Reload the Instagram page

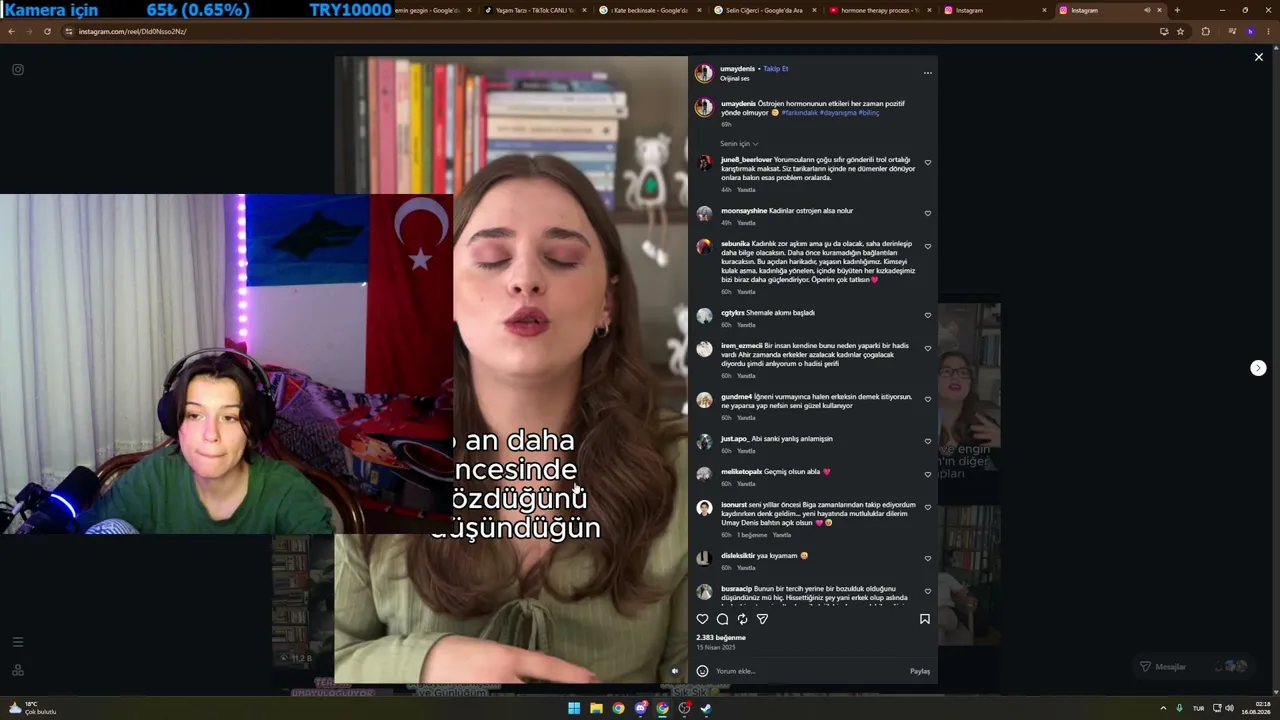coord(47,31)
